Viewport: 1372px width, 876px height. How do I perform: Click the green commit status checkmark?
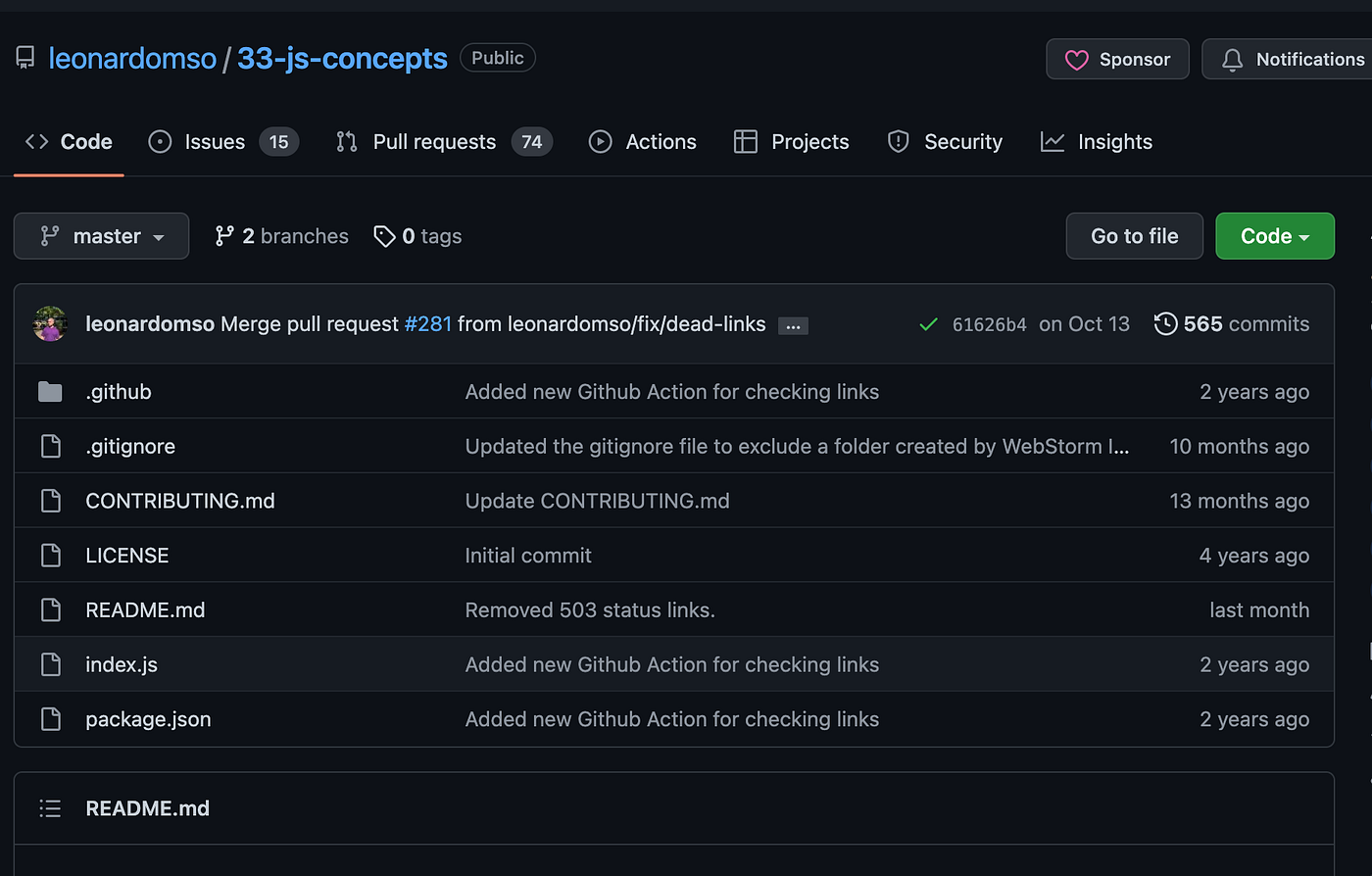pyautogui.click(x=928, y=324)
